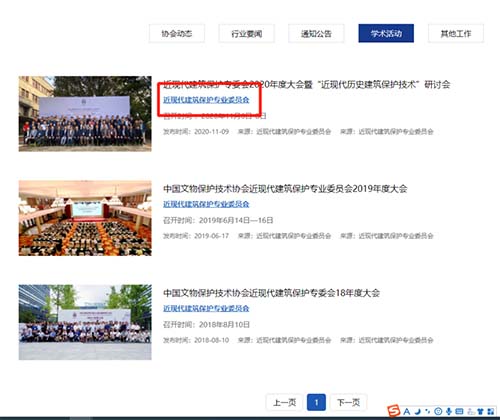The image size is (500, 420).
Task: Click 近现代建筑保护专业委员会 link under 18年度大会
Action: tap(206, 308)
